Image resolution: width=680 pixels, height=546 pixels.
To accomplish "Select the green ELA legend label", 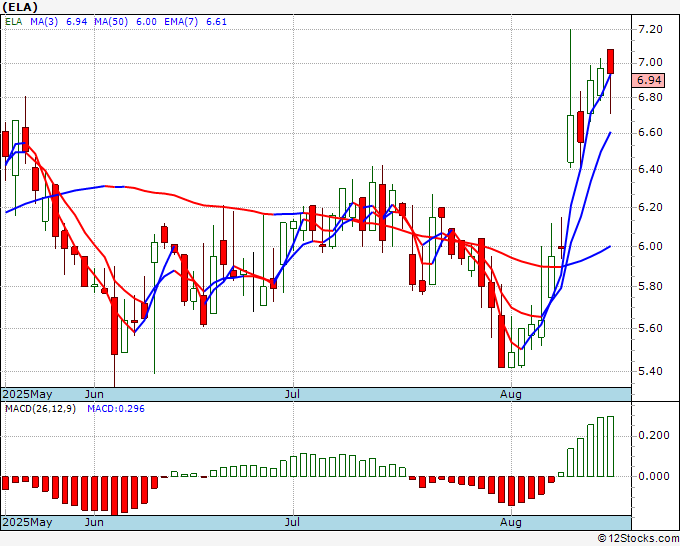I will [x=13, y=22].
